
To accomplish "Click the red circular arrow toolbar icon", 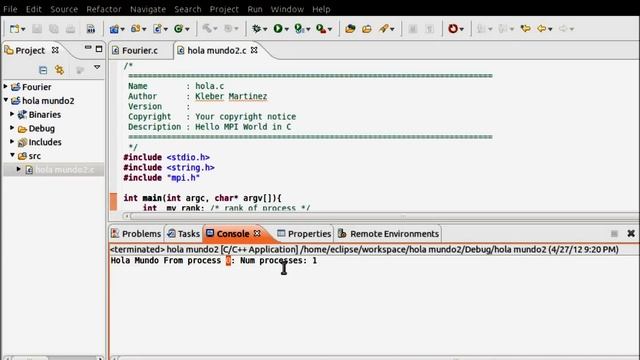I will pos(453,29).
